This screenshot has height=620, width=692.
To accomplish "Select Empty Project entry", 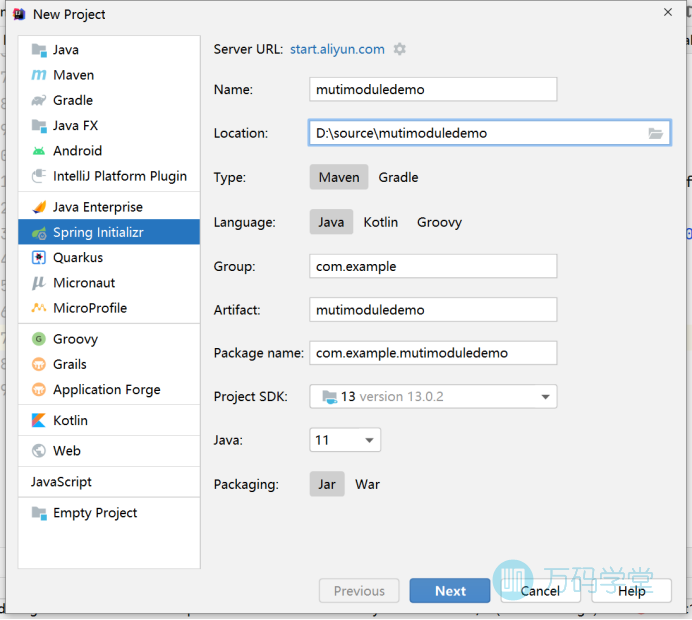I will point(109,513).
